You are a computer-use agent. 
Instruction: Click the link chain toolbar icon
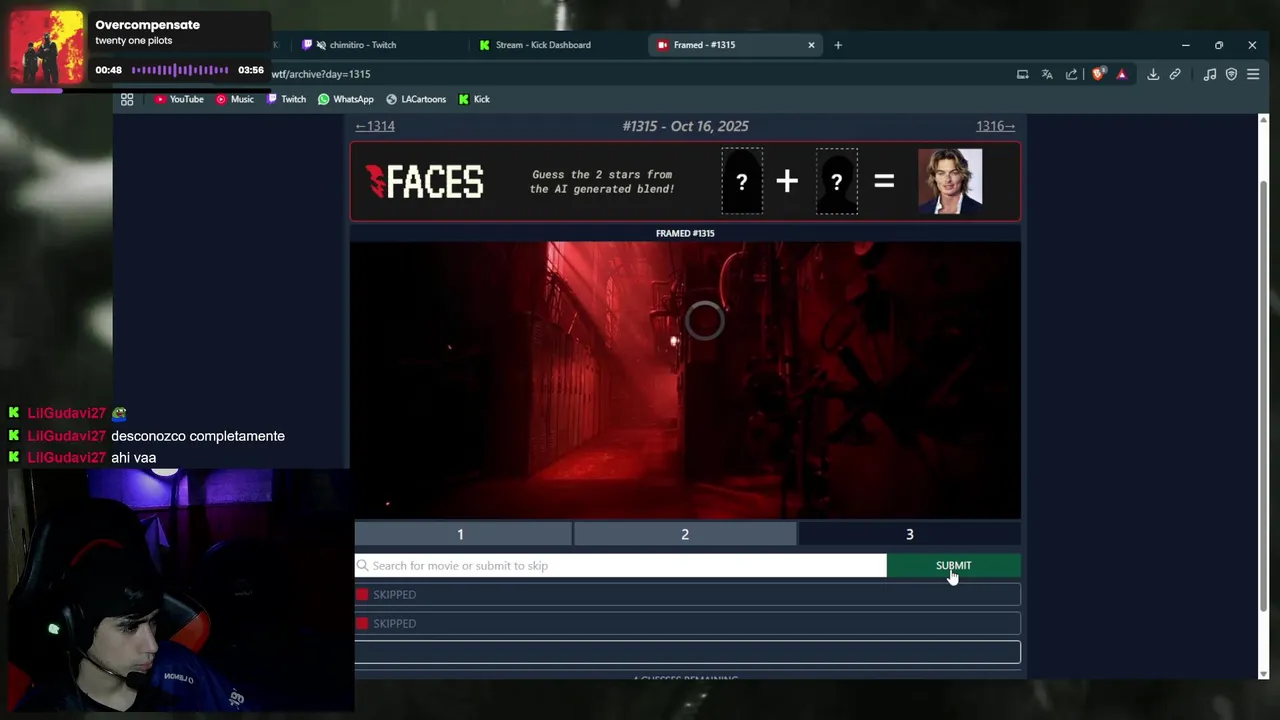pos(1175,74)
